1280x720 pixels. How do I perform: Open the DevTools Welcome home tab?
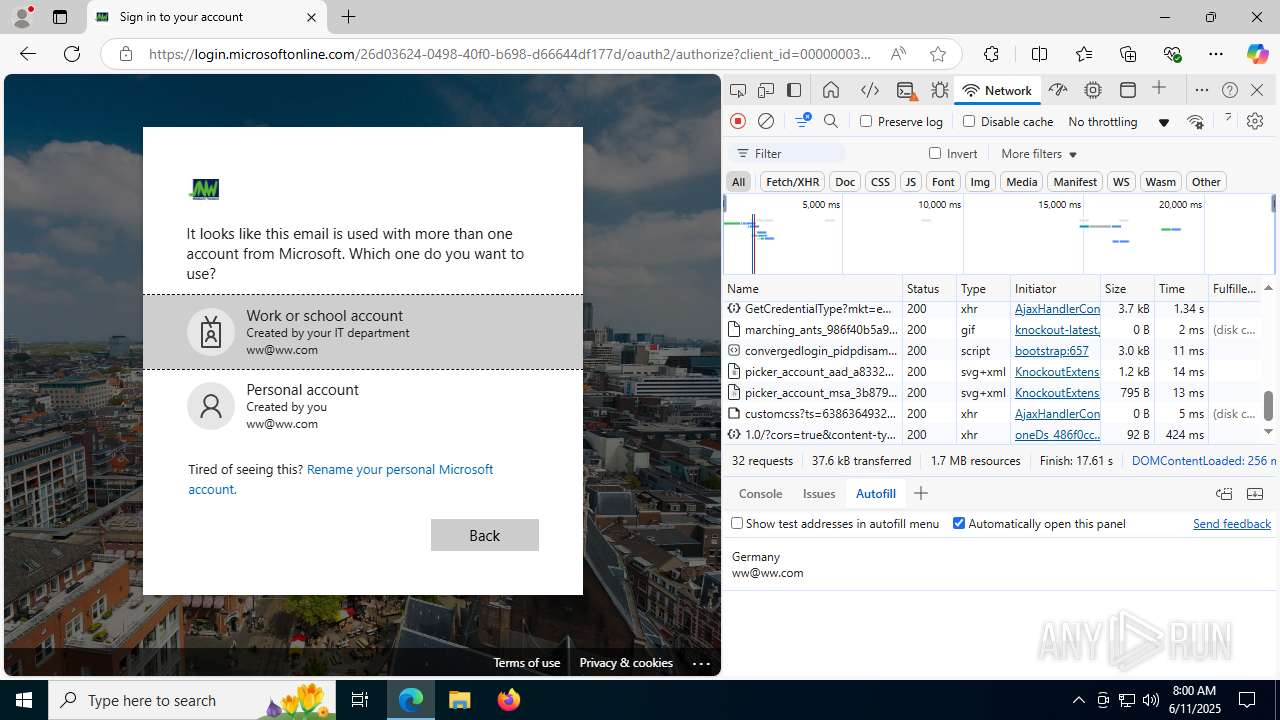tap(831, 90)
